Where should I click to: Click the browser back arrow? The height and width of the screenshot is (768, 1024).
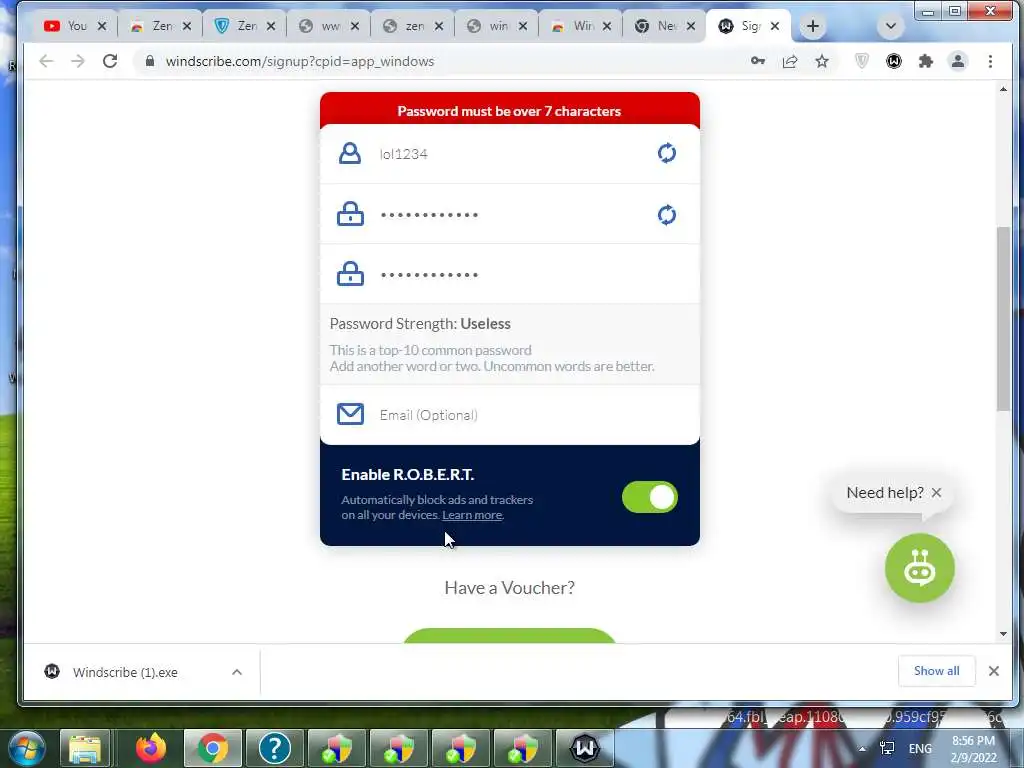pyautogui.click(x=46, y=61)
